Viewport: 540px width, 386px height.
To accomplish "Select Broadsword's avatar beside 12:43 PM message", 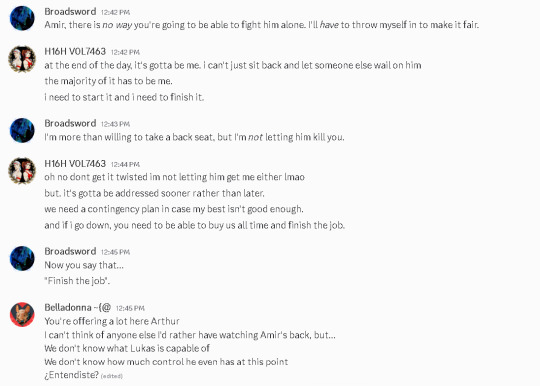I will (x=22, y=130).
